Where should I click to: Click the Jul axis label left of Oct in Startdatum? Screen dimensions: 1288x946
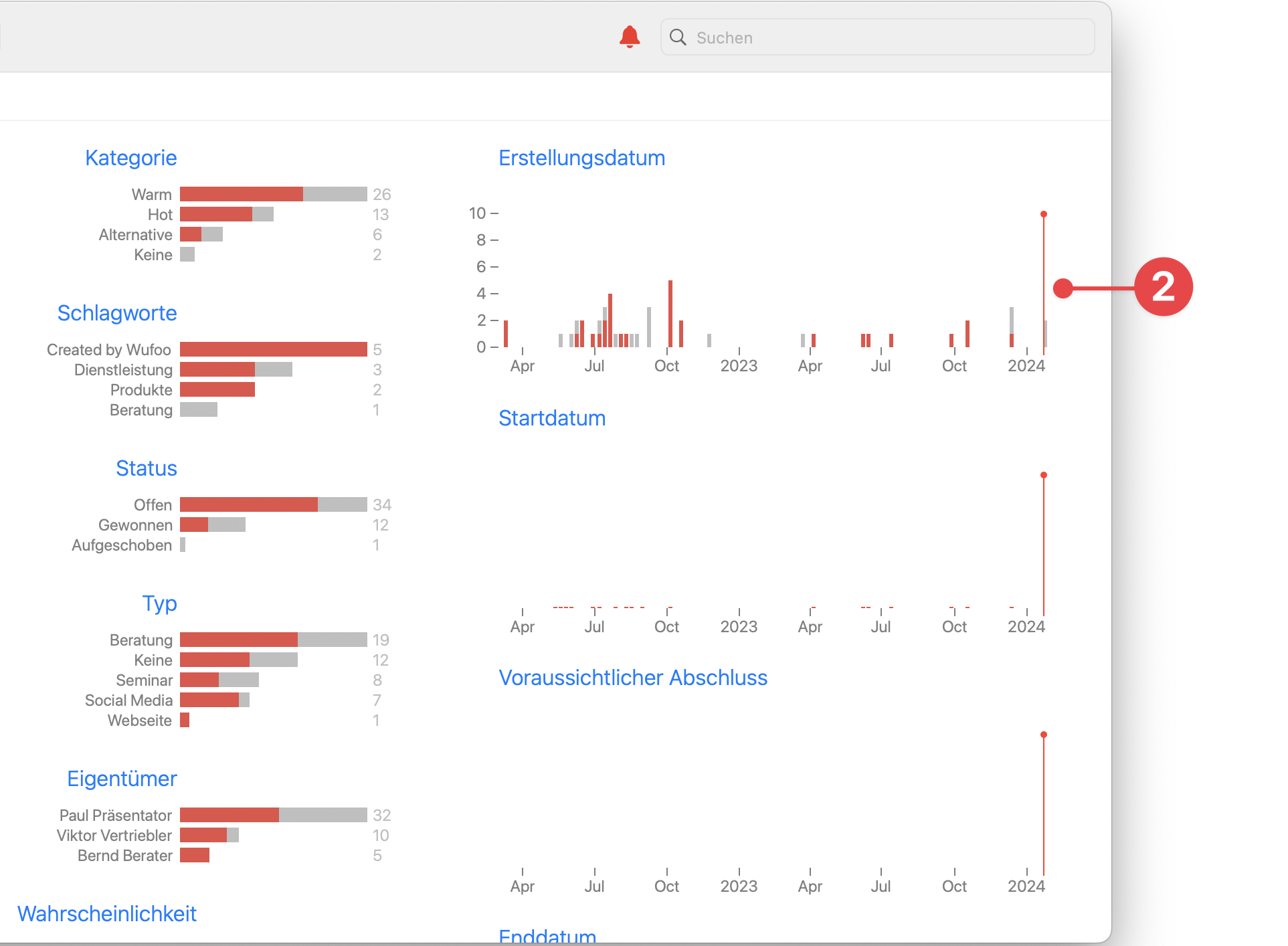click(x=594, y=627)
